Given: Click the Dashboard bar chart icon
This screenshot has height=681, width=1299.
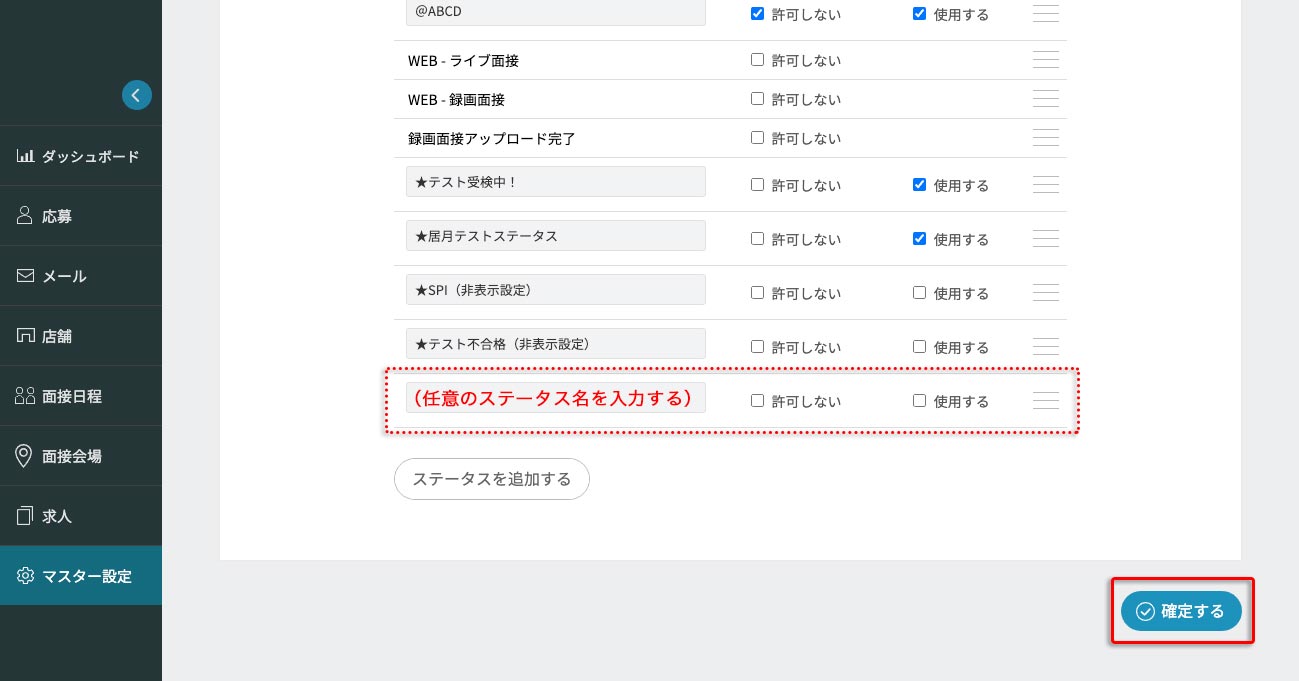Looking at the screenshot, I should click(x=25, y=156).
